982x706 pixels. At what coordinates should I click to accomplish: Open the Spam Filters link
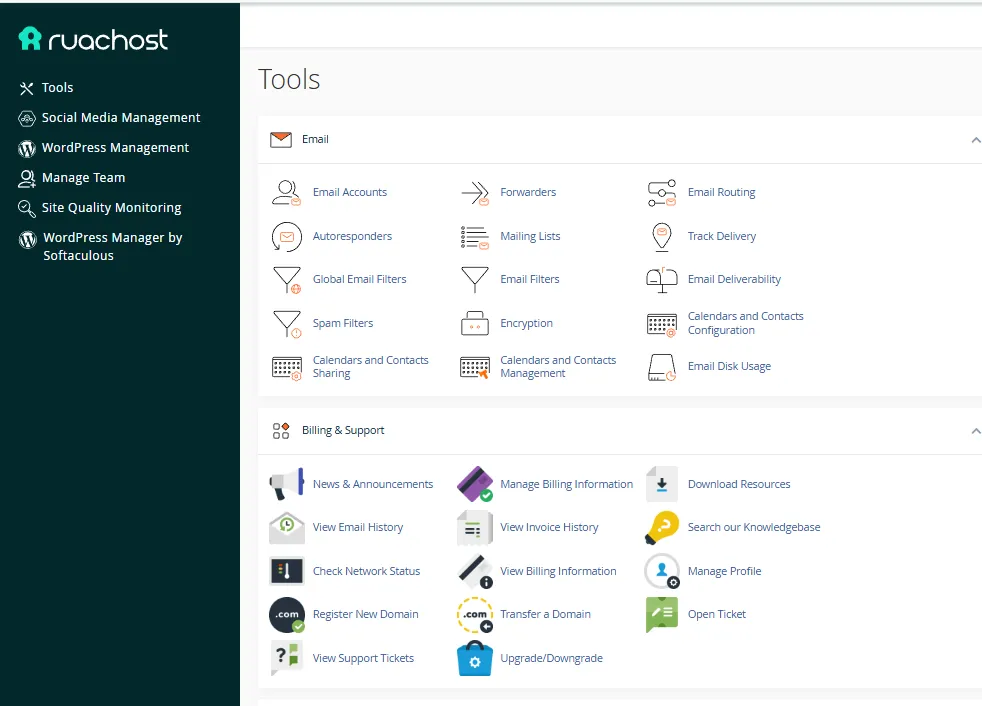[343, 323]
